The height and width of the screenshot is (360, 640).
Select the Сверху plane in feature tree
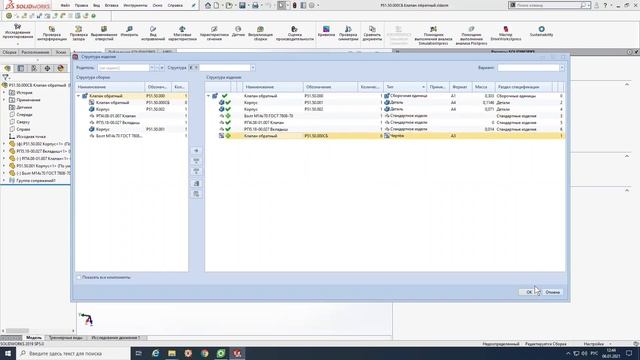(x=23, y=122)
